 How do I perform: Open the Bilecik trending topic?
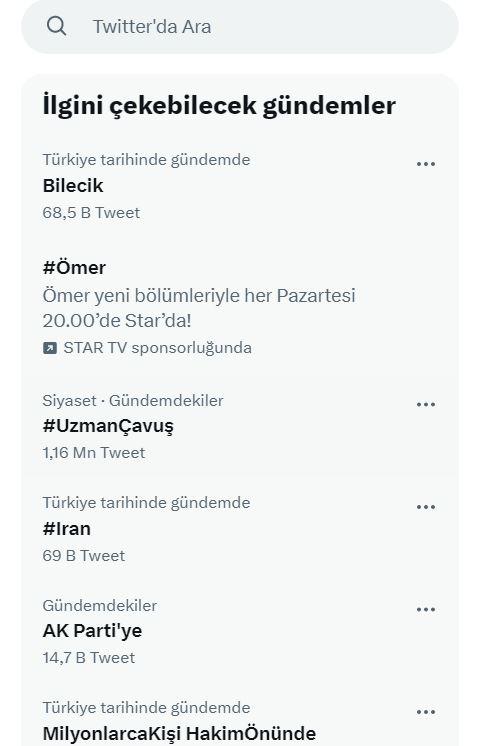pos(73,186)
